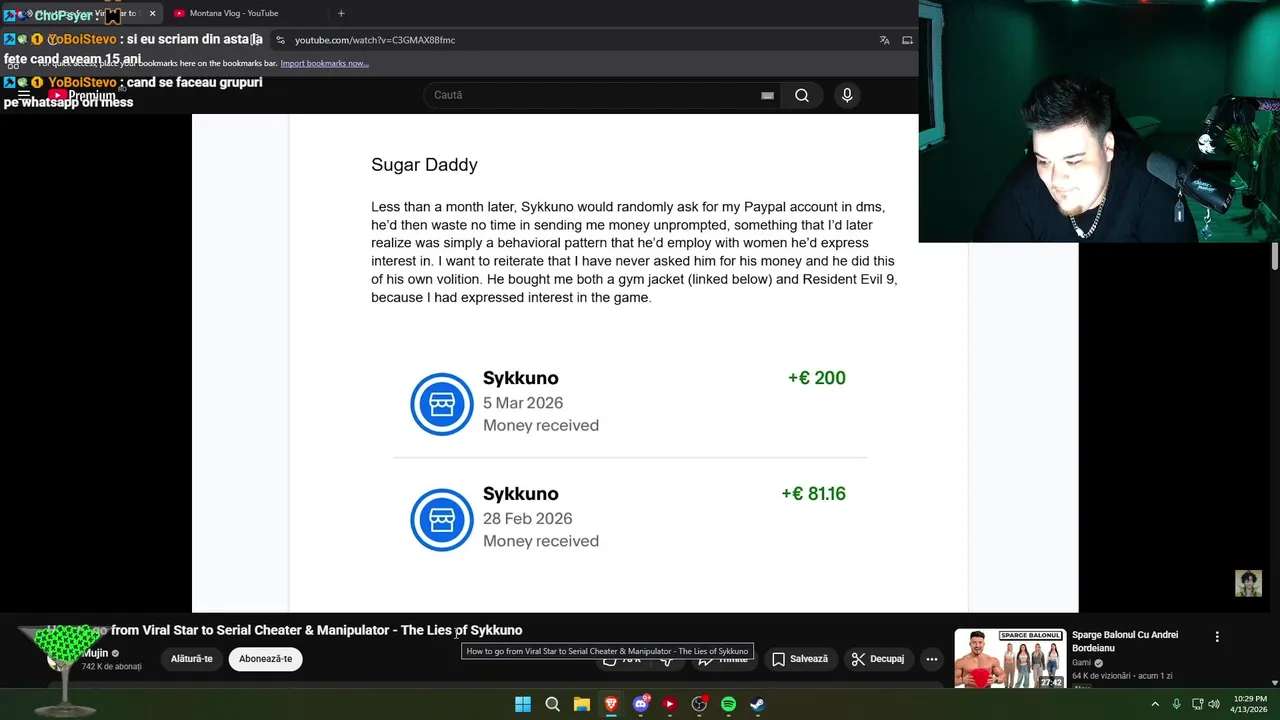The width and height of the screenshot is (1280, 720).
Task: Click the Sugar Daddy heading
Action: coord(424,165)
